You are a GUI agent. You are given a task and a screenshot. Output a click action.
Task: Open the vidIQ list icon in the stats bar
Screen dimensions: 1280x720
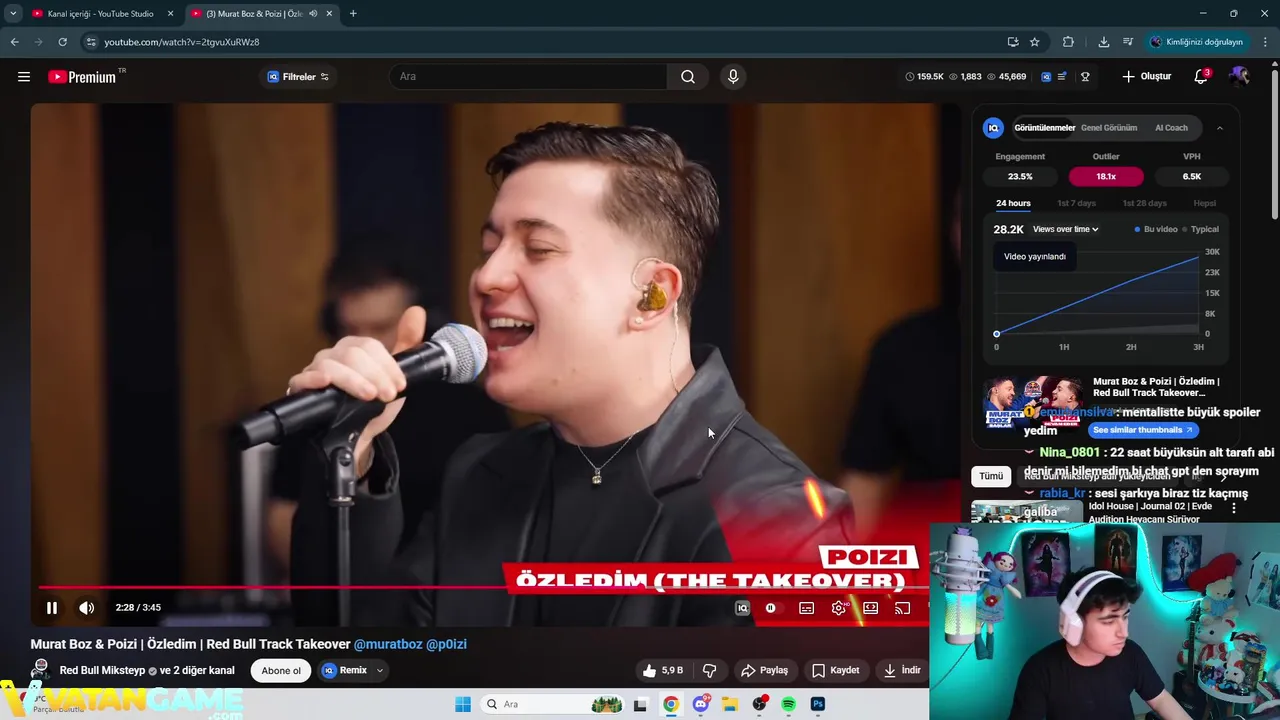(x=1062, y=77)
